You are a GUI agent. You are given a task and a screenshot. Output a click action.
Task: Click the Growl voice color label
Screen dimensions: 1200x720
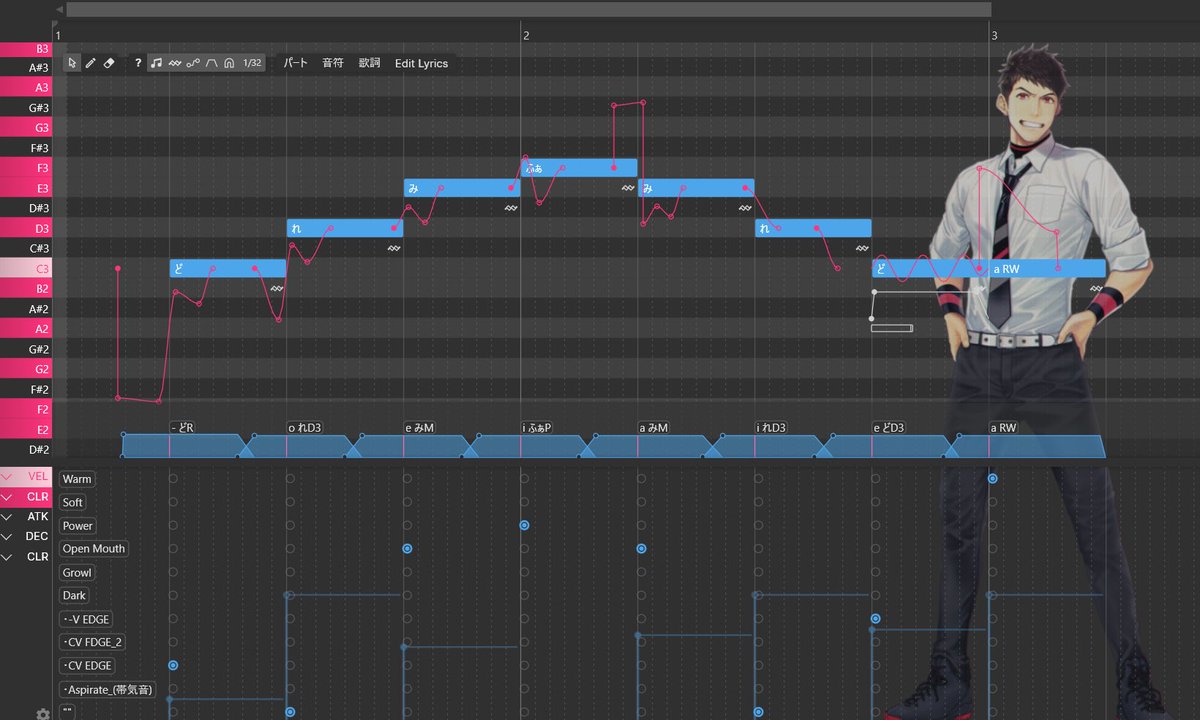click(77, 572)
